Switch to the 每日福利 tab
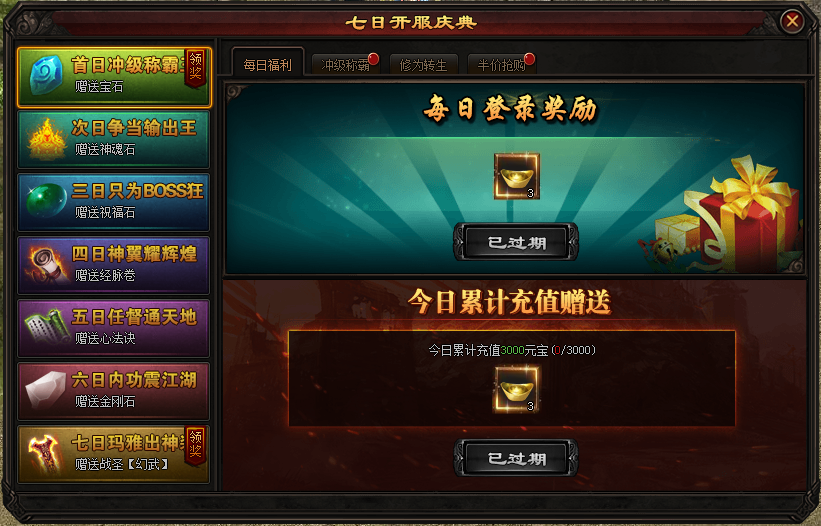The width and height of the screenshot is (821, 526). point(268,64)
